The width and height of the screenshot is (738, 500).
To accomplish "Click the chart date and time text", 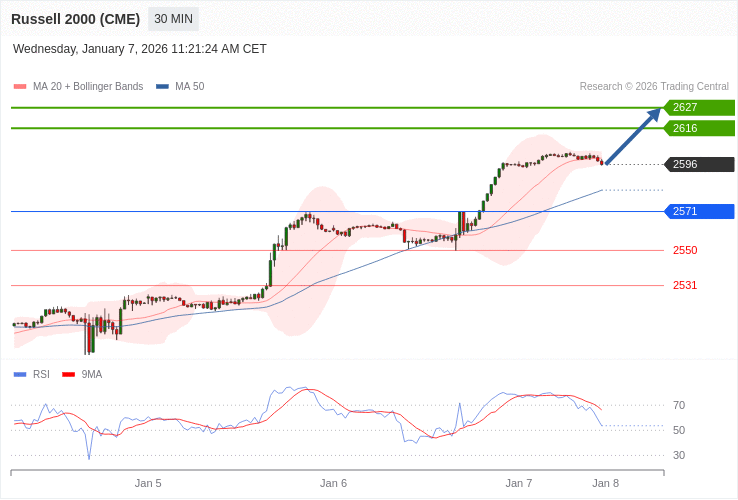I will tap(140, 49).
